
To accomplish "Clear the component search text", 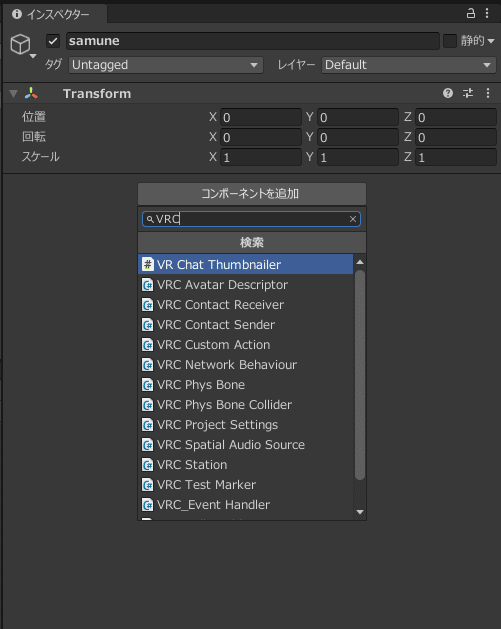I will (x=353, y=219).
